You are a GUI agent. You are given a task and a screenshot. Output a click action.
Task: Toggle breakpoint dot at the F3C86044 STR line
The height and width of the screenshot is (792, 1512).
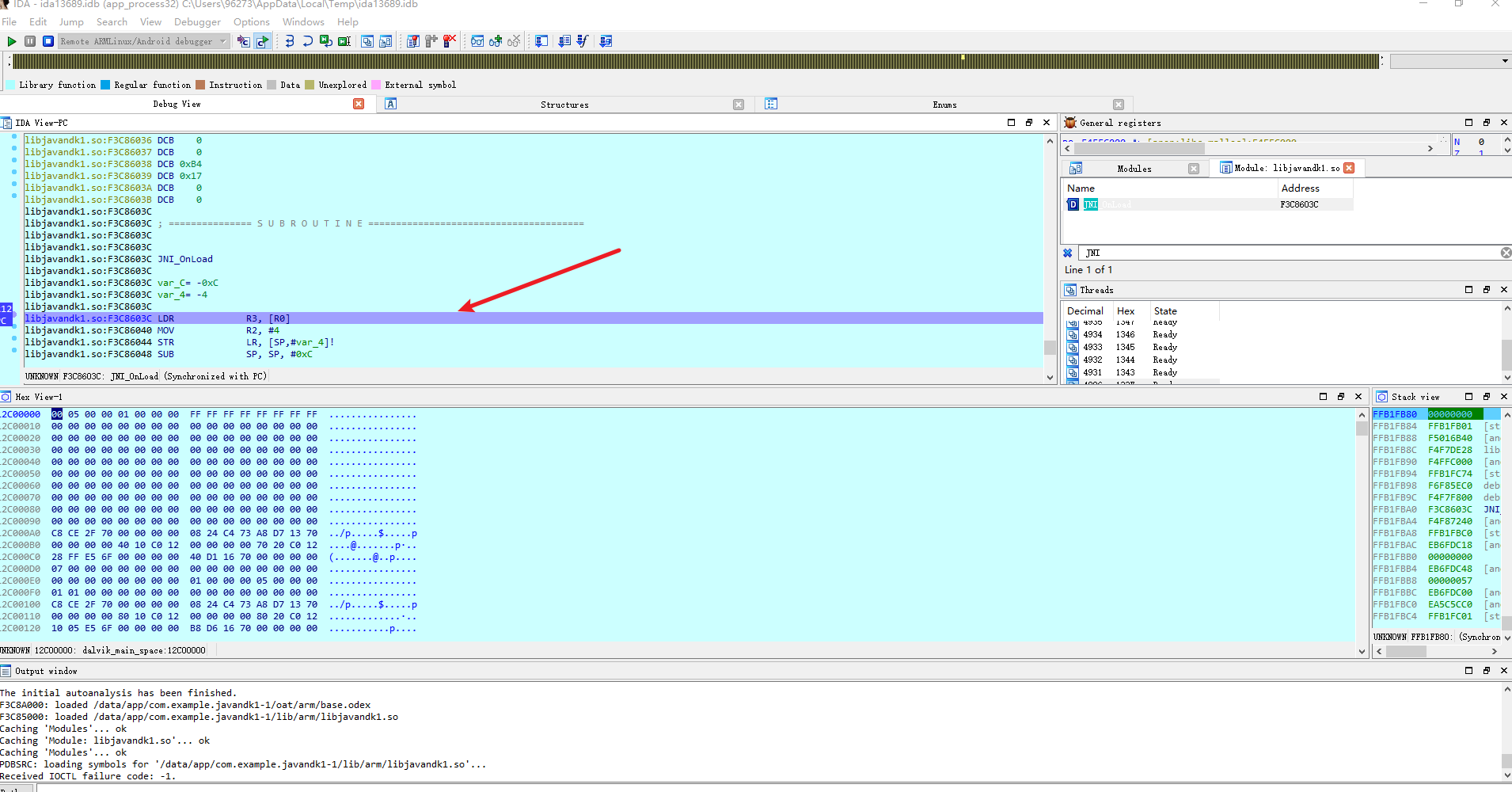(x=14, y=338)
